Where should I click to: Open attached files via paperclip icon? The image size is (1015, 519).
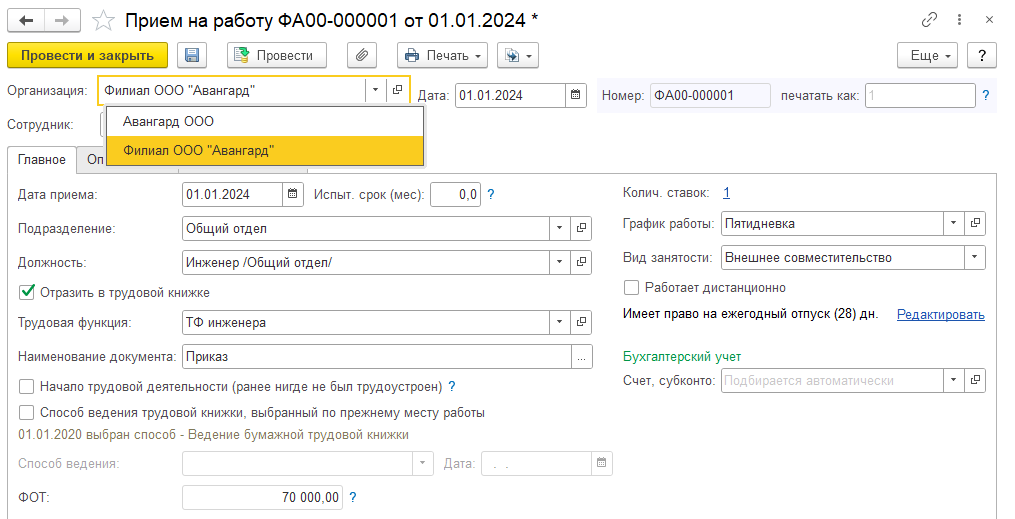click(x=362, y=55)
